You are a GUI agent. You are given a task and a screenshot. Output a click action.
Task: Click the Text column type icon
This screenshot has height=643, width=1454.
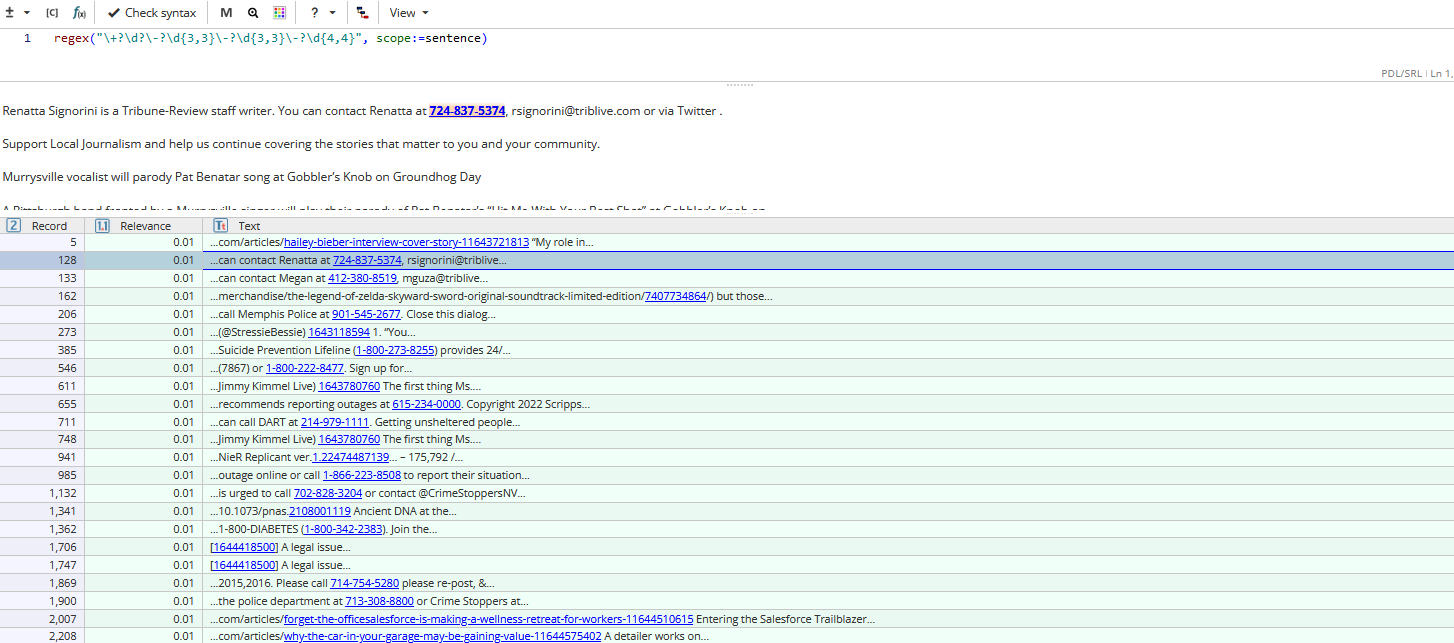(220, 226)
